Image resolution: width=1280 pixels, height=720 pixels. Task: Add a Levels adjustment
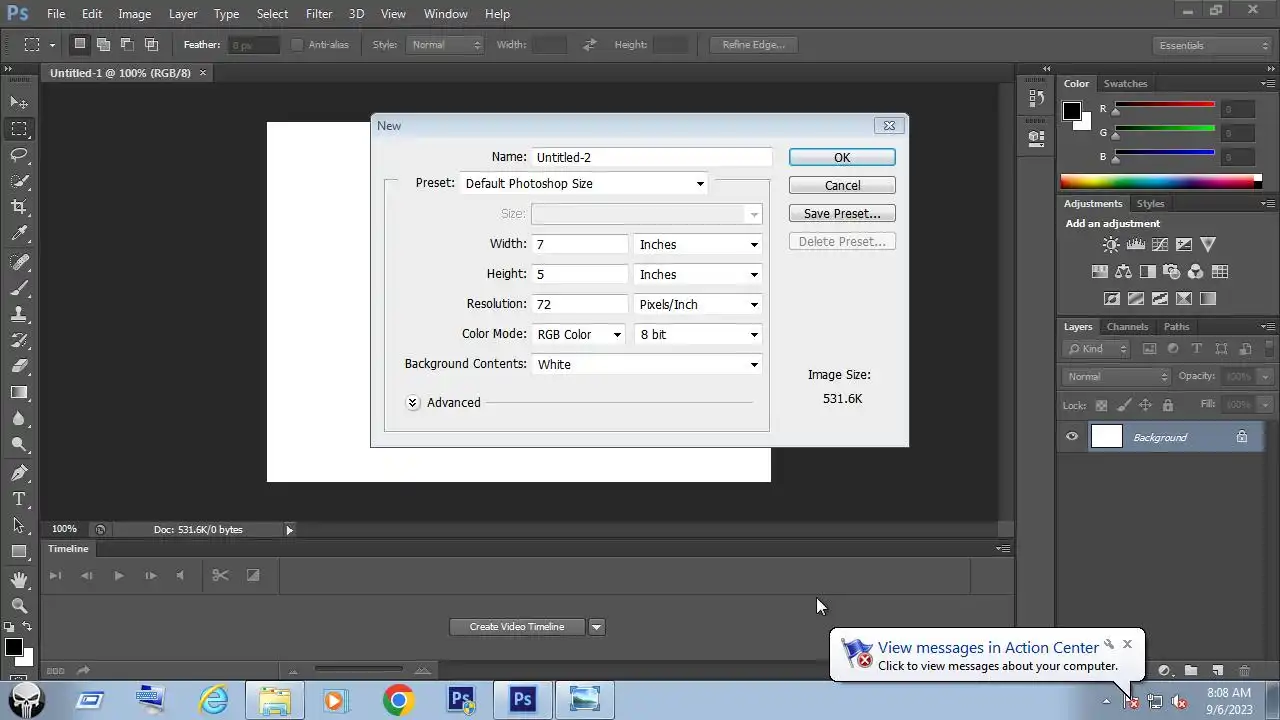(1135, 244)
